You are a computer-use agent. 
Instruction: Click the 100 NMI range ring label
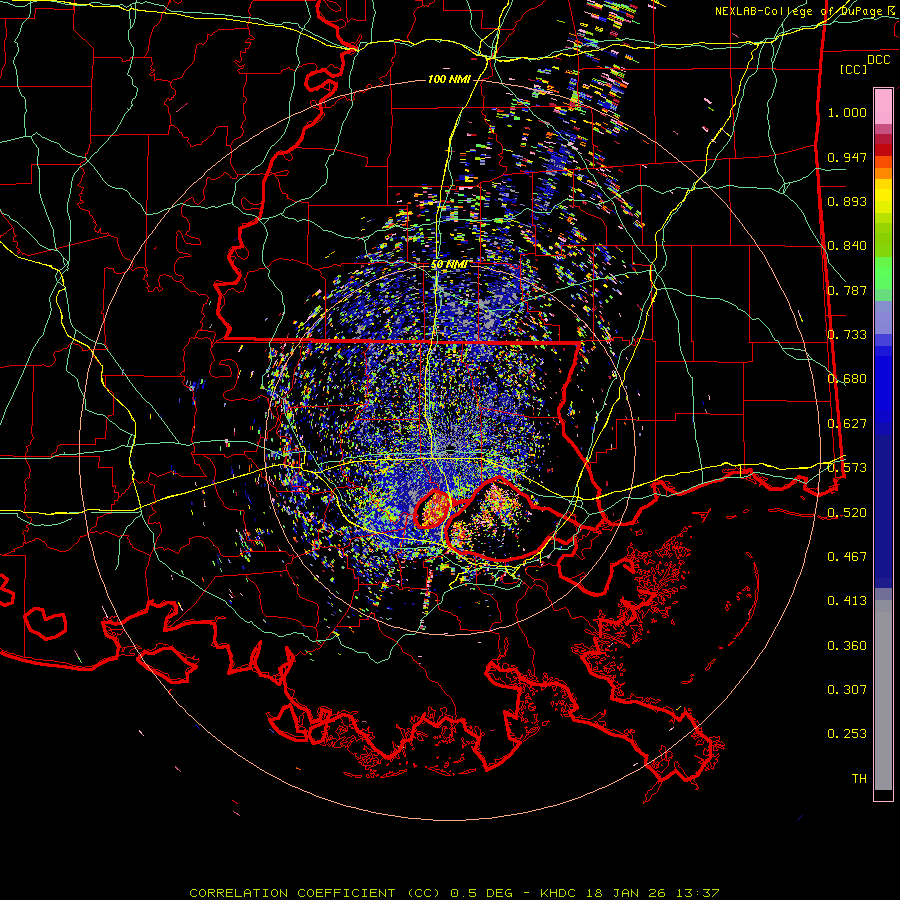click(449, 79)
